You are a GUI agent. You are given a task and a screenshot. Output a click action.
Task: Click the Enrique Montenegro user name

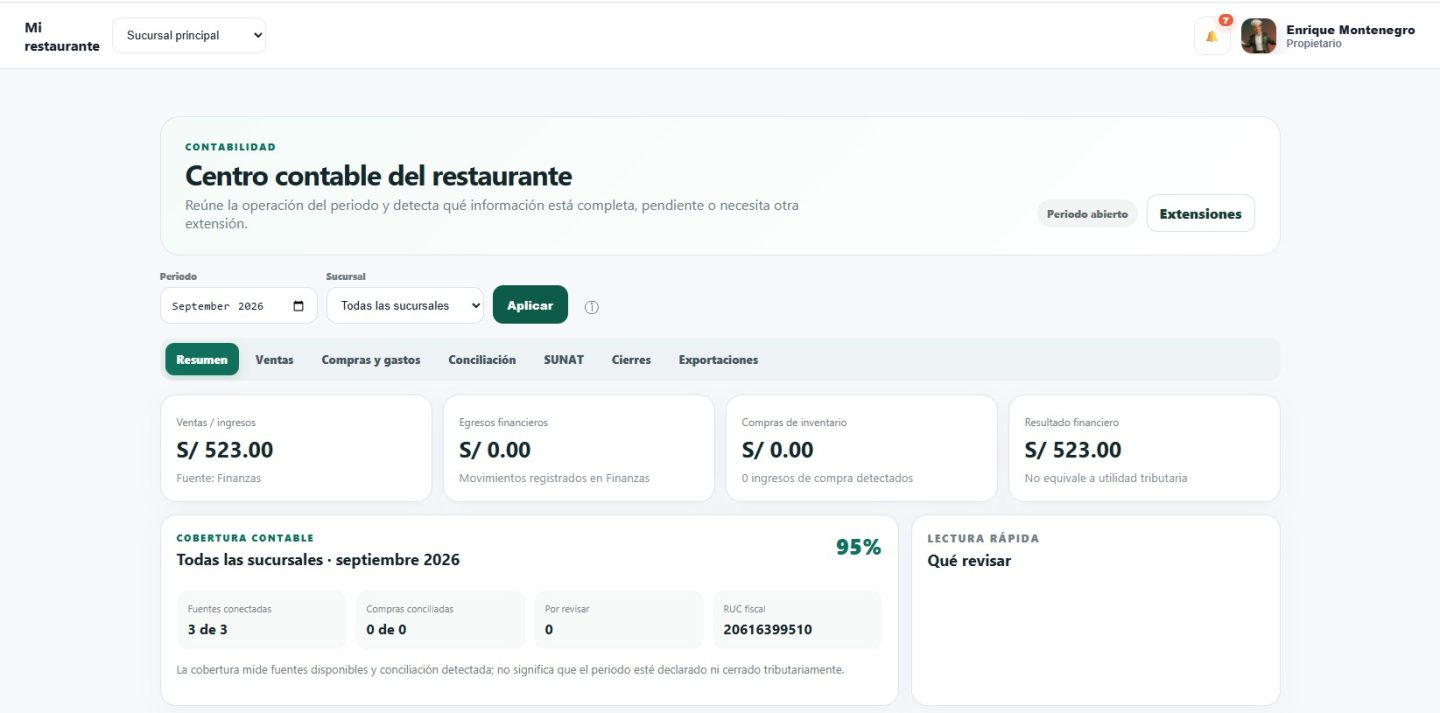pyautogui.click(x=1350, y=30)
